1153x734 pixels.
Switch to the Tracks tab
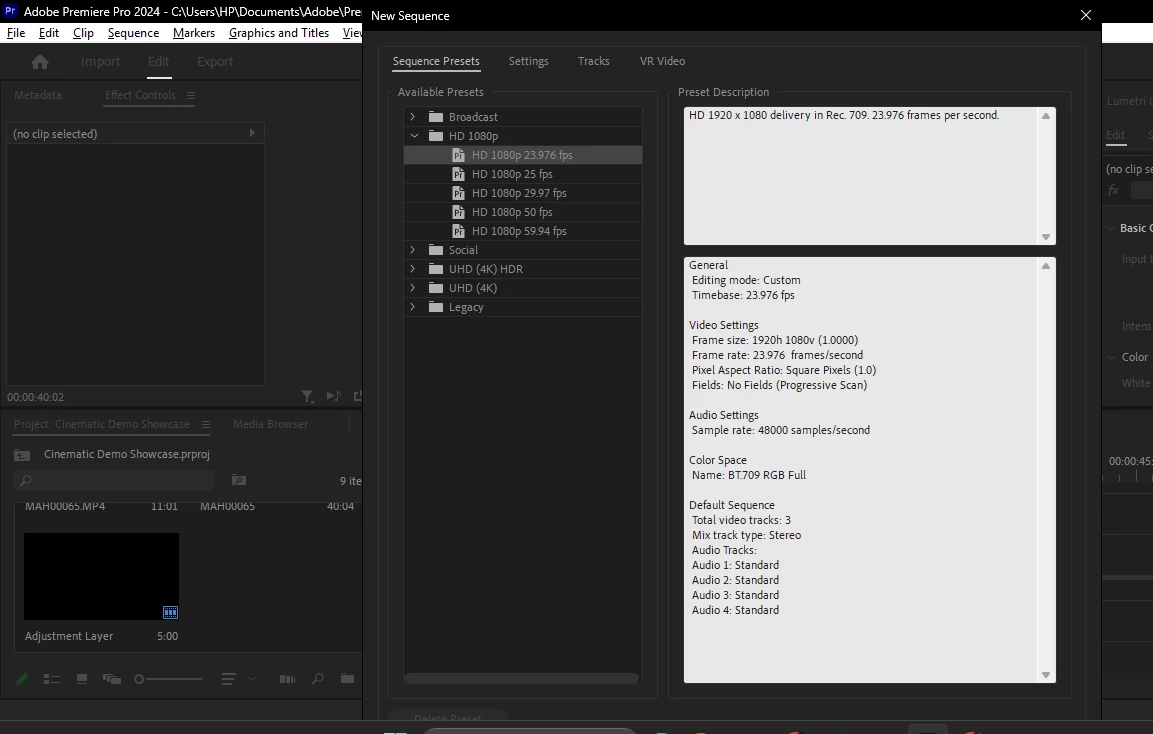tap(593, 61)
